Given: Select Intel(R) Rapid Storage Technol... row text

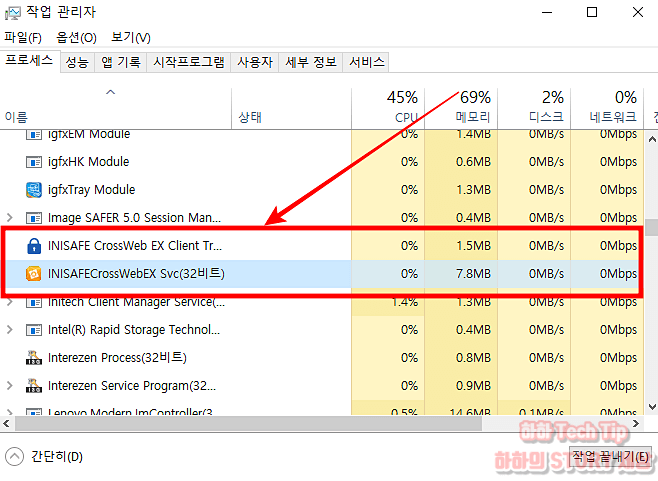Looking at the screenshot, I should (x=134, y=330).
